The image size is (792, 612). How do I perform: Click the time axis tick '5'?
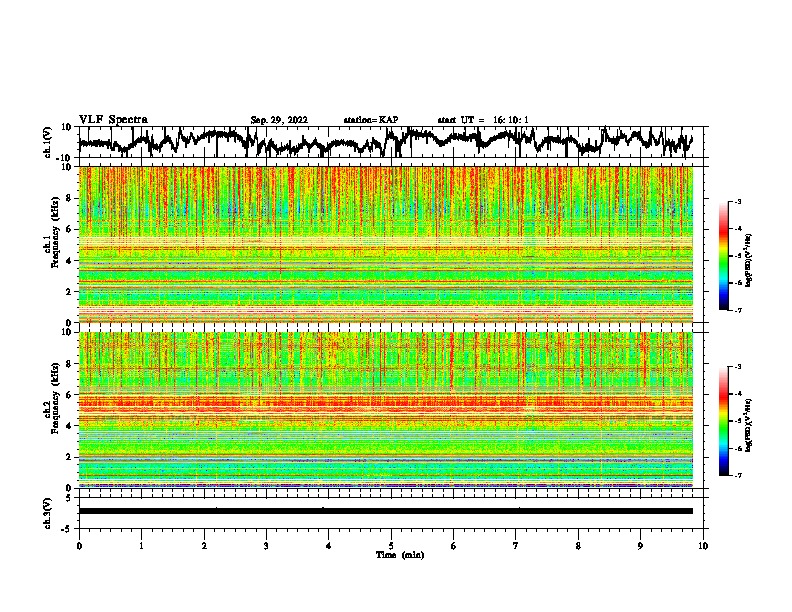coord(391,546)
